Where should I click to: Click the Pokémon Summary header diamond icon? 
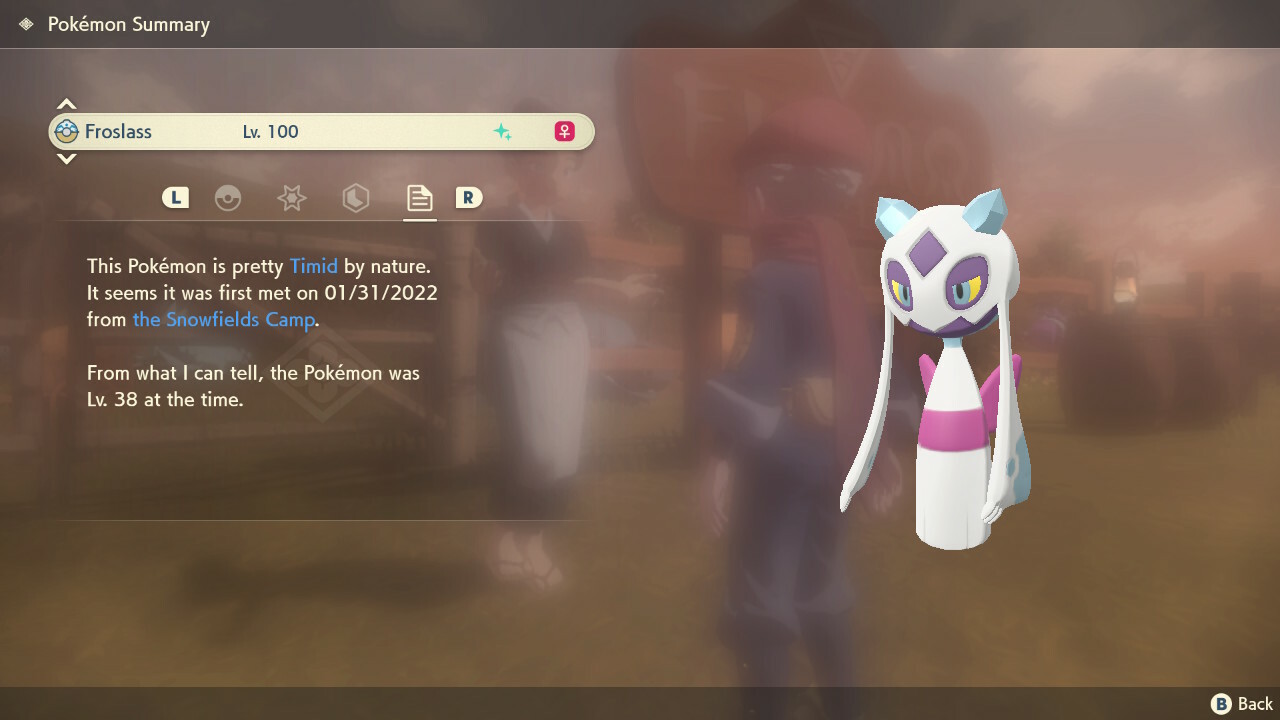[26, 24]
